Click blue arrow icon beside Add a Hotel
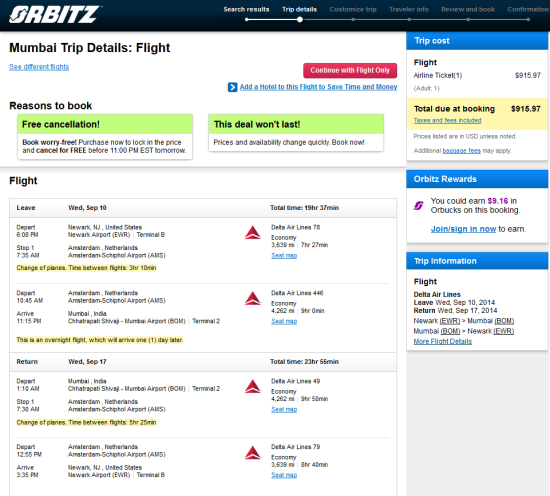550x496 pixels. pos(232,87)
